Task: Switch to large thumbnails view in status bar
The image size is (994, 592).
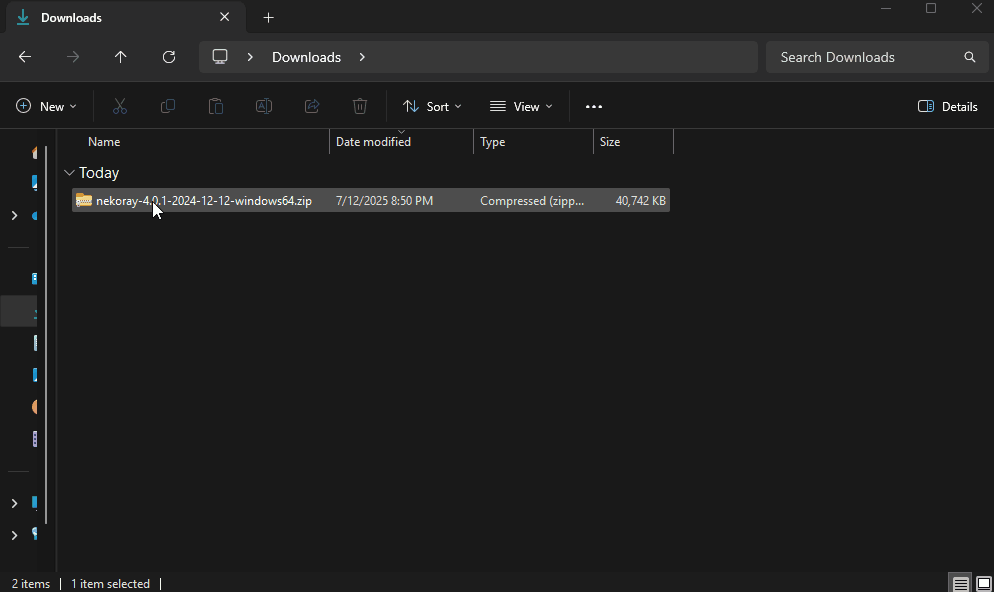Action: point(983,584)
